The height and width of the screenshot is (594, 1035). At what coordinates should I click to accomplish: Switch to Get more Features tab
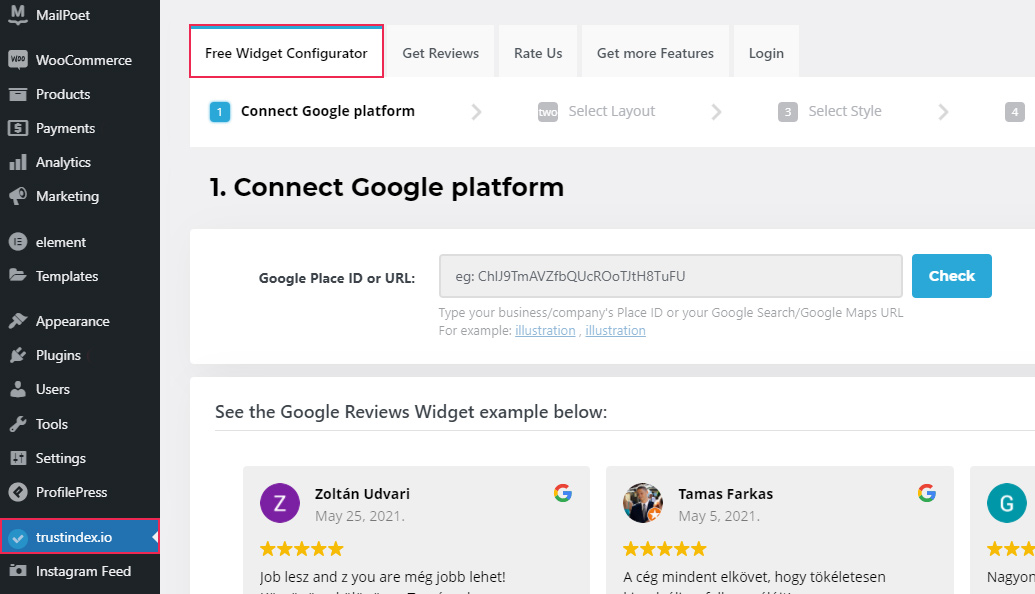click(x=655, y=52)
